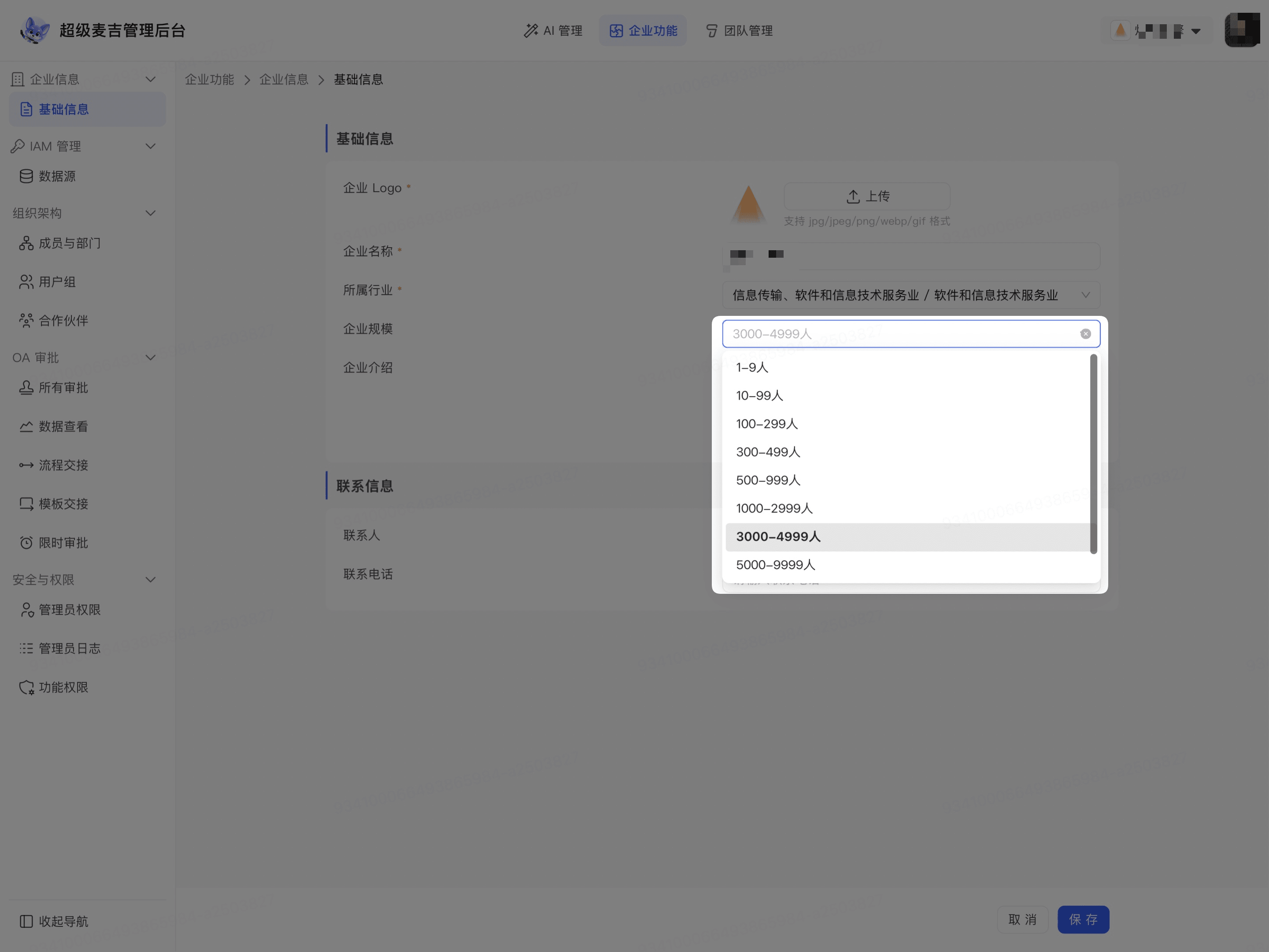The width and height of the screenshot is (1269, 952).
Task: Click the 上传 logo upload button
Action: point(867,196)
